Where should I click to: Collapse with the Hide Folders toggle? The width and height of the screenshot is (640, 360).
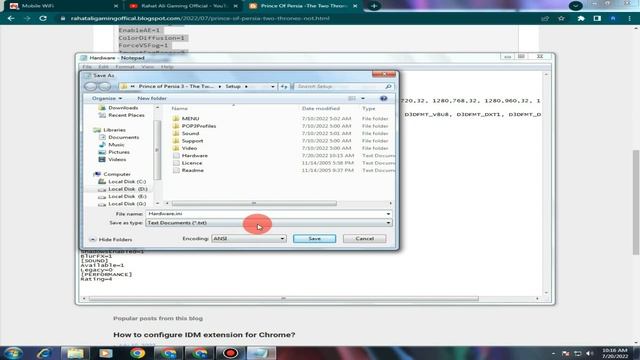[x=111, y=240]
